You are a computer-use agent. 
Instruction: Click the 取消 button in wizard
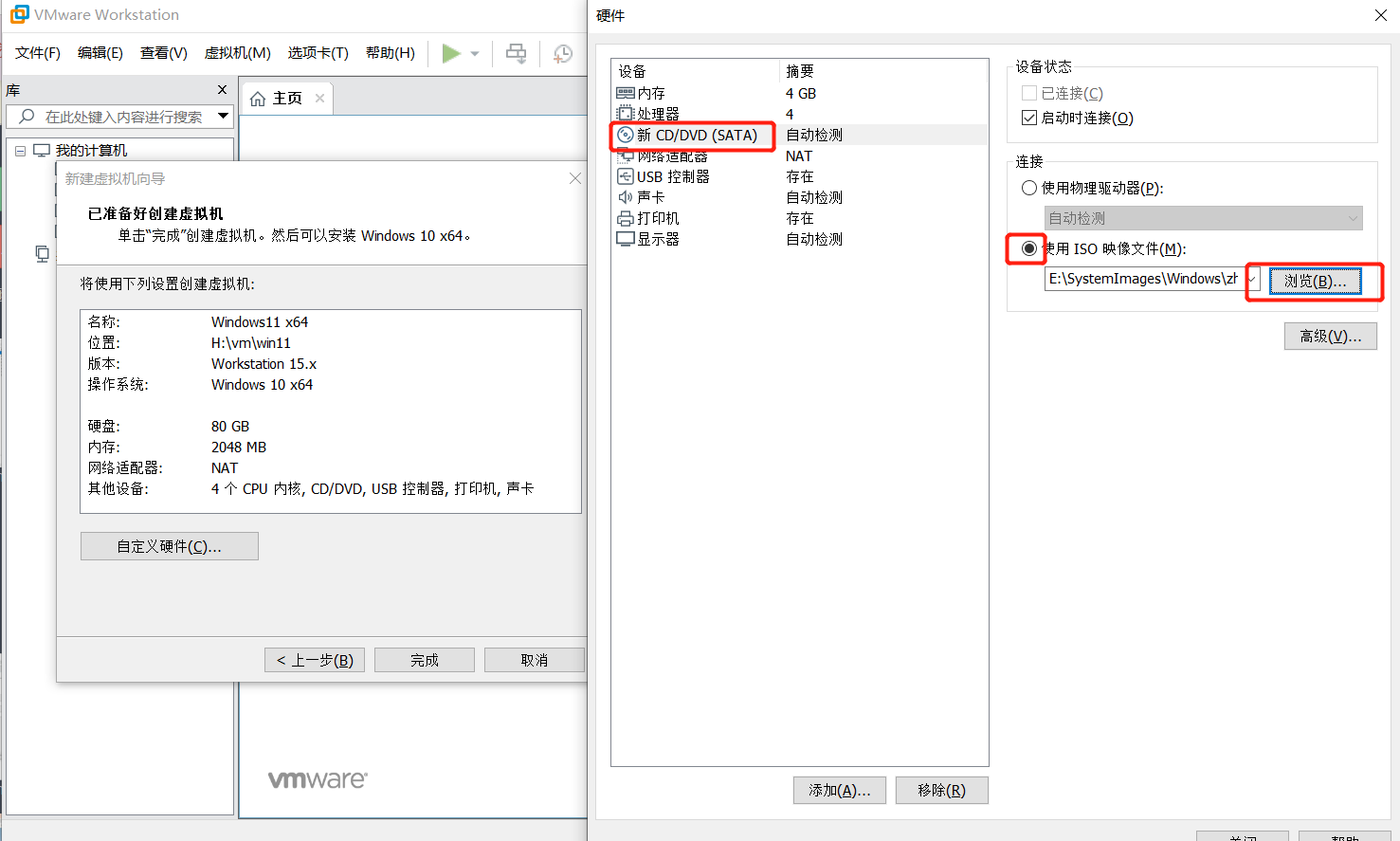click(x=535, y=660)
